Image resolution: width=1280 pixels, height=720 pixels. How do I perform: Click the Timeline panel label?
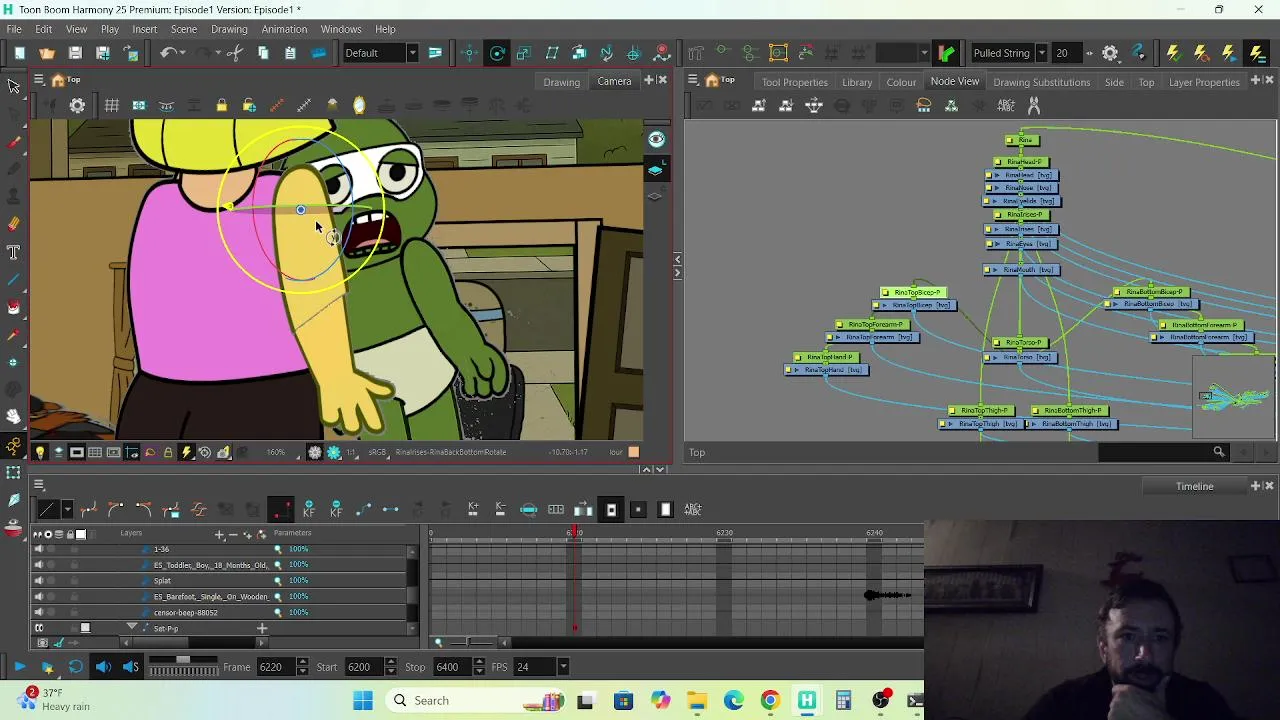click(x=1194, y=486)
